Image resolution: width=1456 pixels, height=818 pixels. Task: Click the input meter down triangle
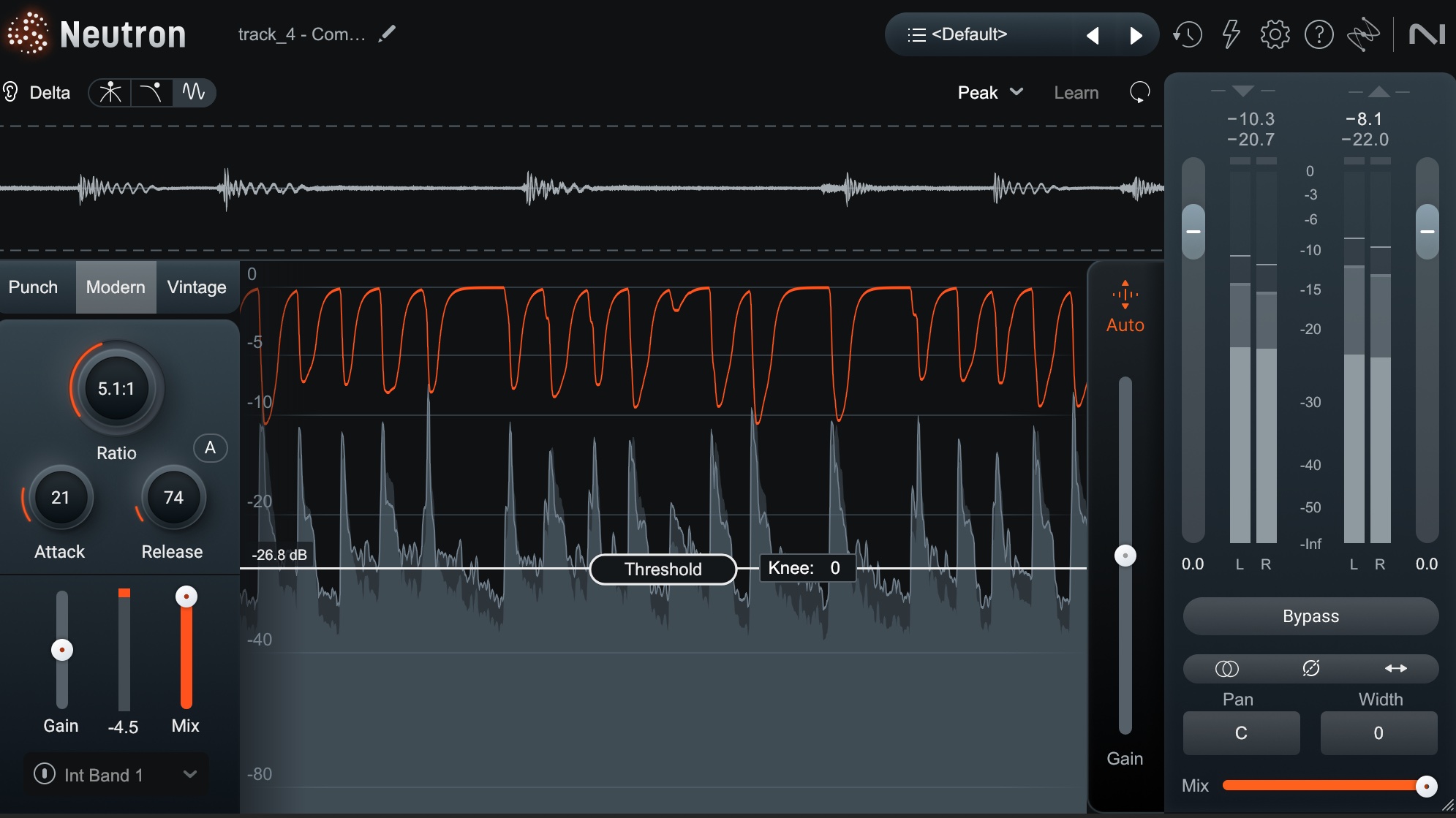pyautogui.click(x=1242, y=91)
